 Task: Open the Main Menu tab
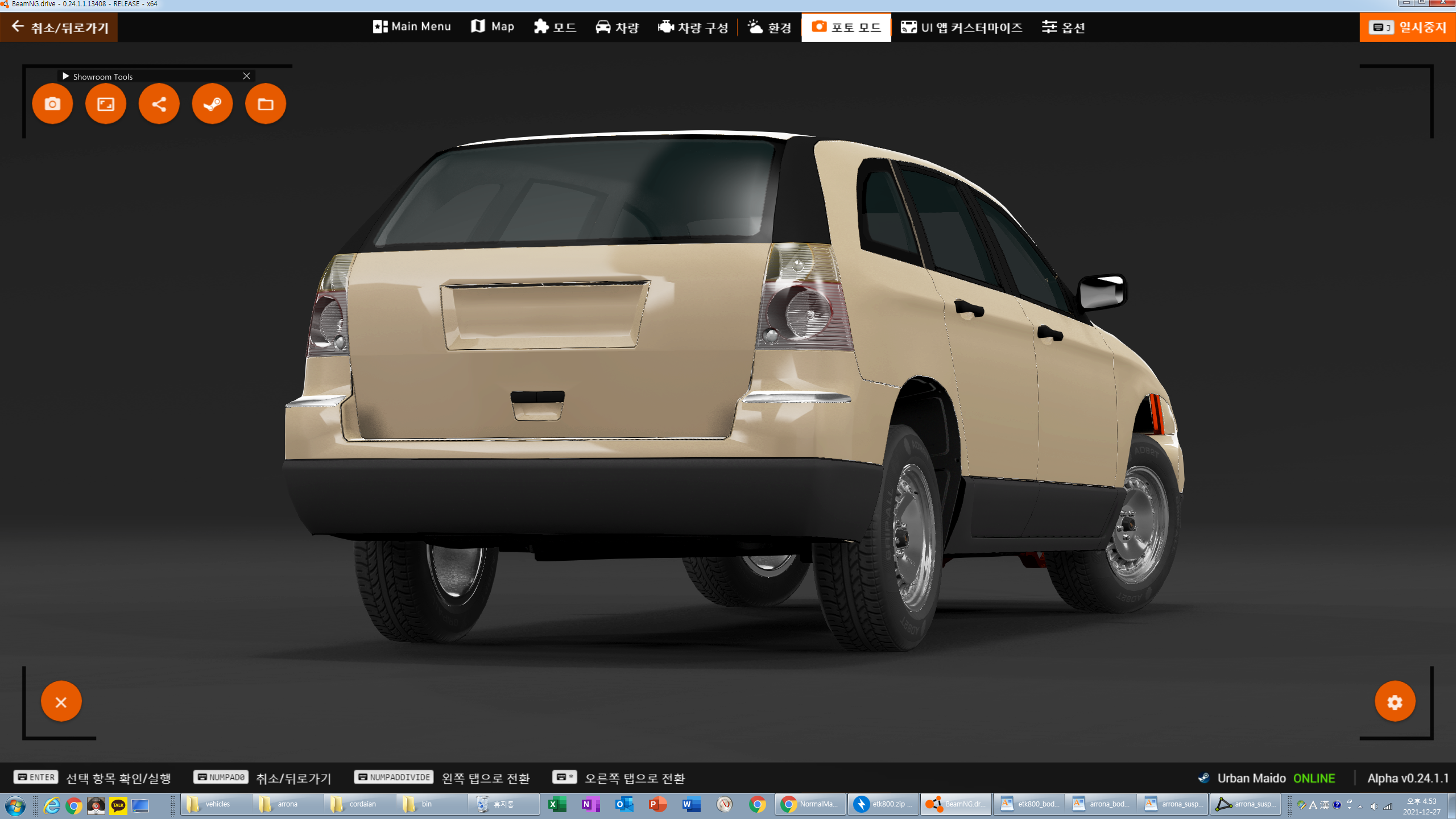point(412,27)
